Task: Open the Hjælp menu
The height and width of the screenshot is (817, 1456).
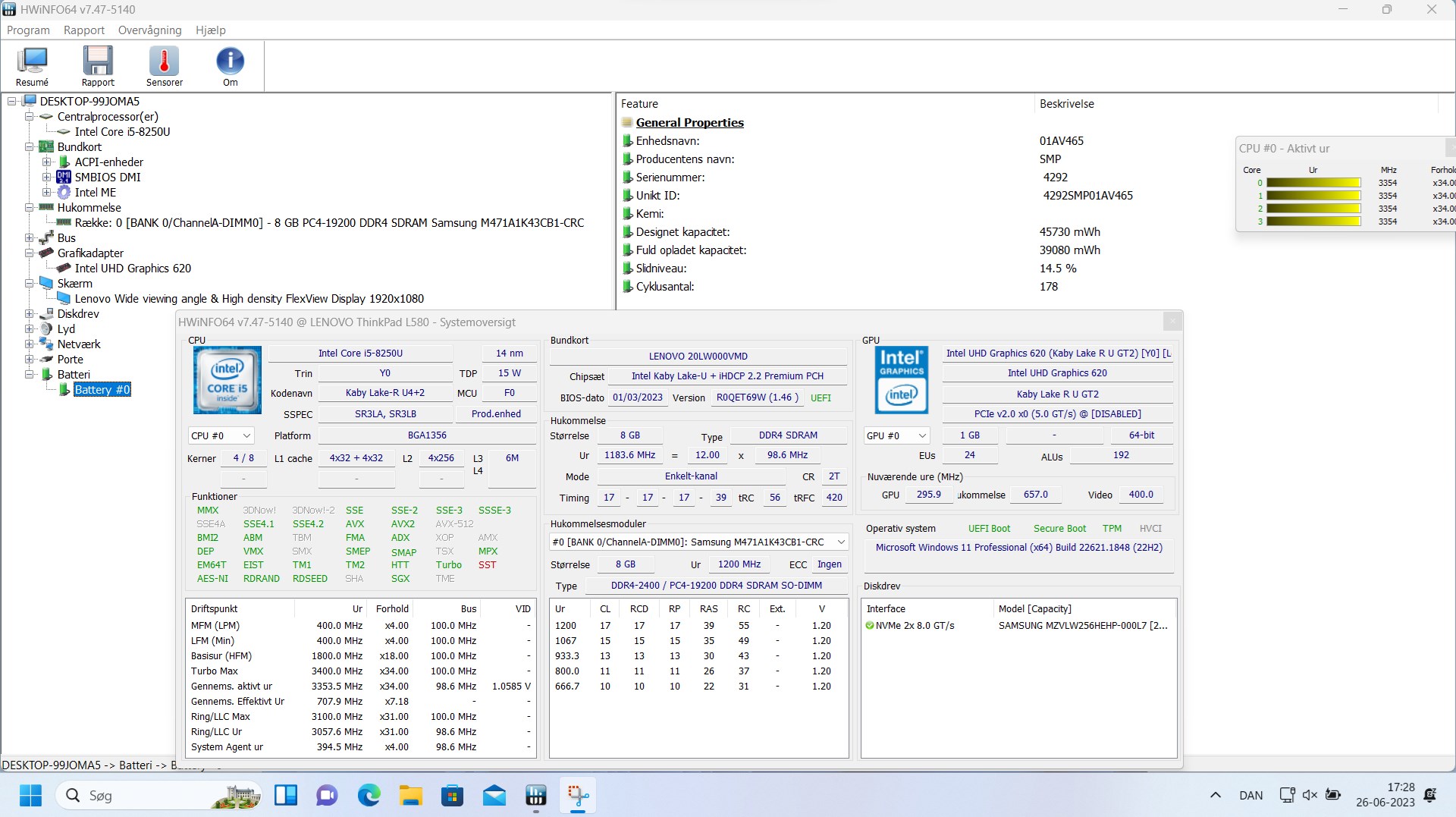Action: point(211,30)
